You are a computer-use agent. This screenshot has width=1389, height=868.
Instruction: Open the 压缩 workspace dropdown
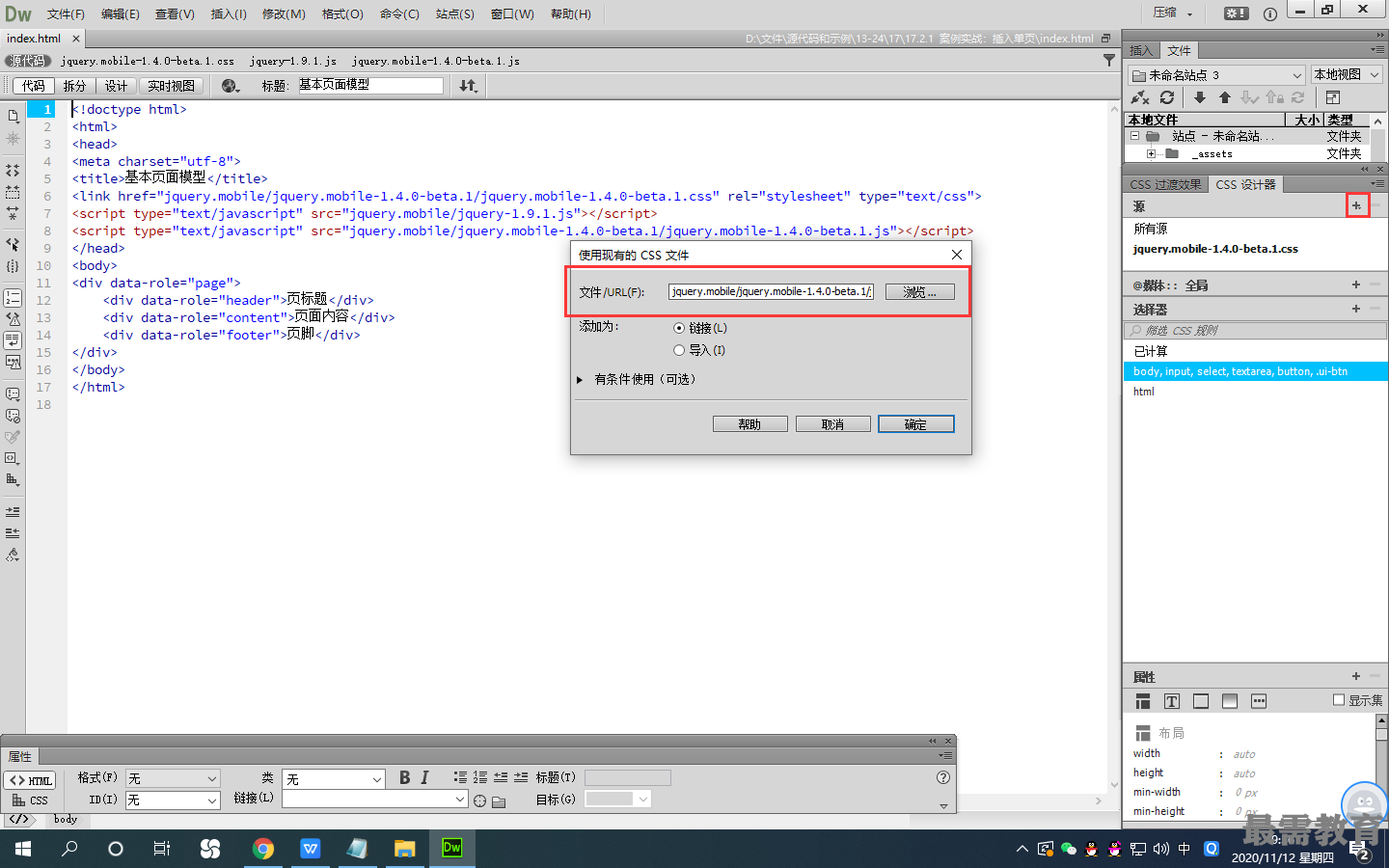(1174, 13)
